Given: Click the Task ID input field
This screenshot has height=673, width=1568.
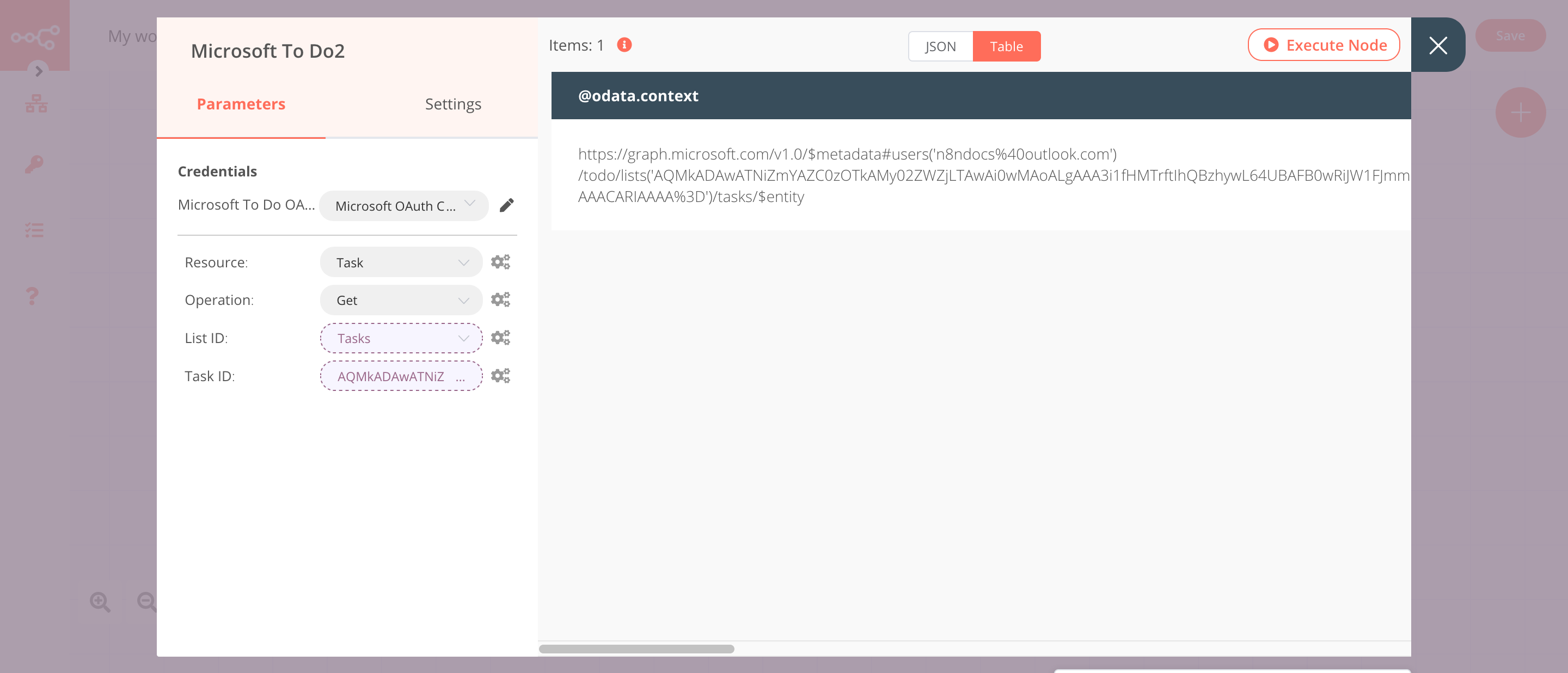Looking at the screenshot, I should click(x=400, y=375).
